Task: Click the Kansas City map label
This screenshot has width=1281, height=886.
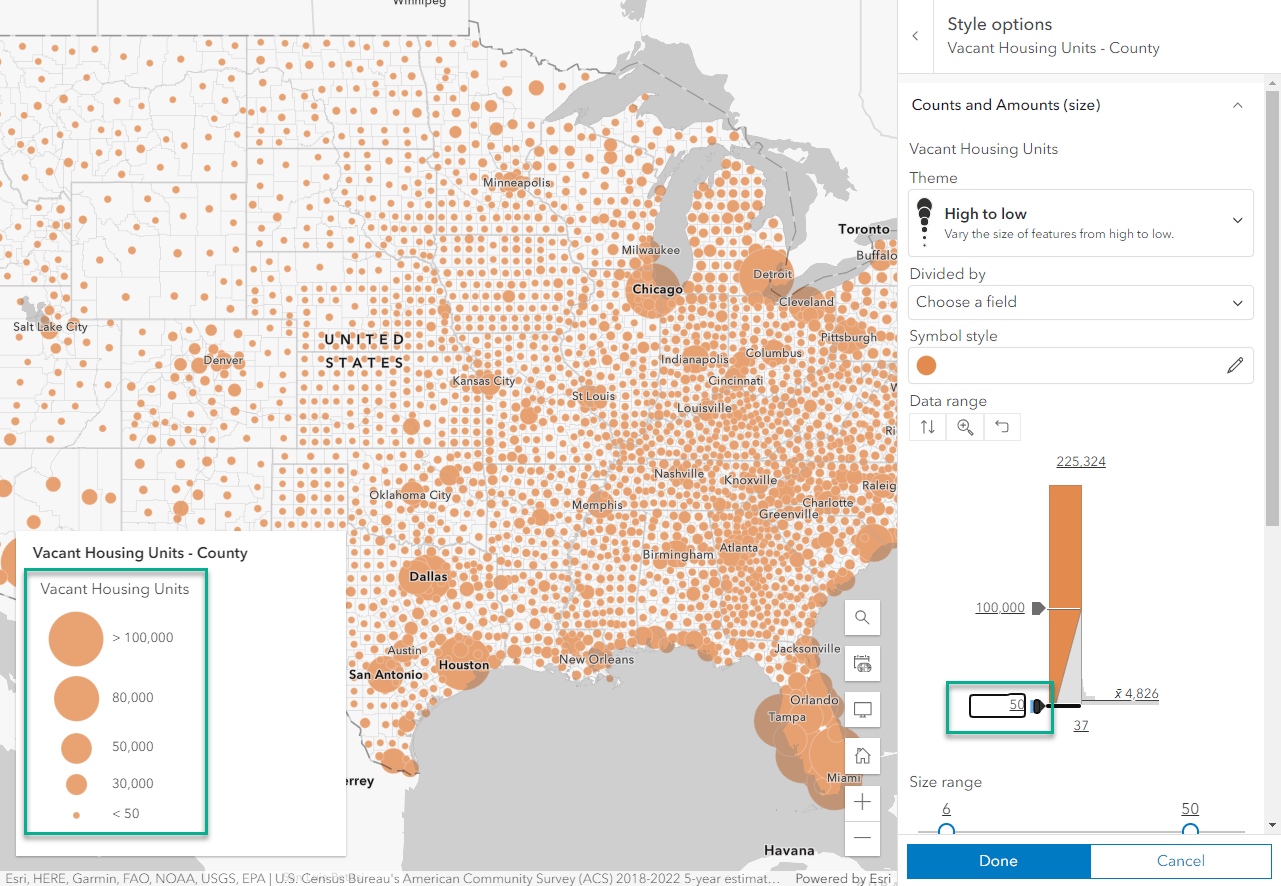Action: [x=484, y=381]
